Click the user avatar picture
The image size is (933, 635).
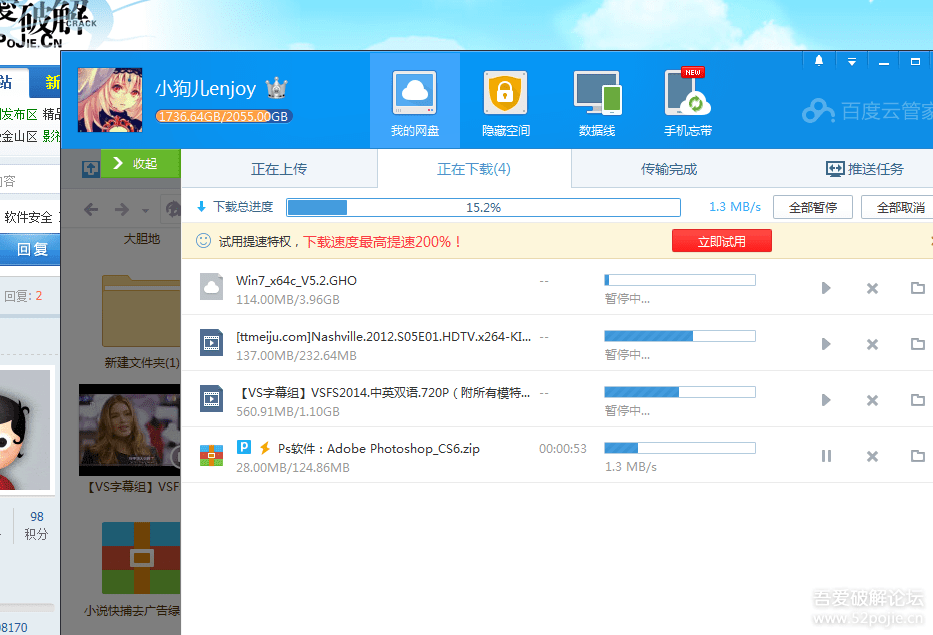point(110,100)
